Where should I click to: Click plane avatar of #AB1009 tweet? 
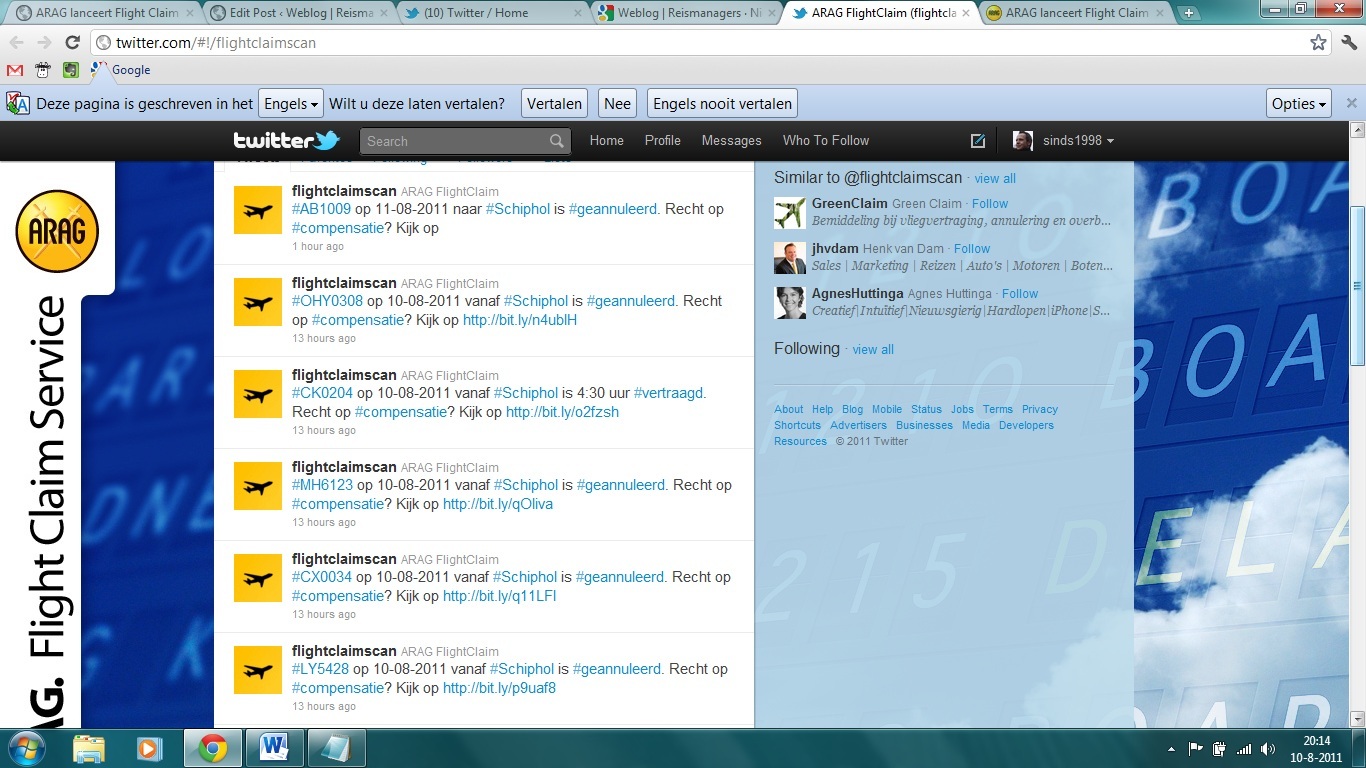[x=258, y=210]
